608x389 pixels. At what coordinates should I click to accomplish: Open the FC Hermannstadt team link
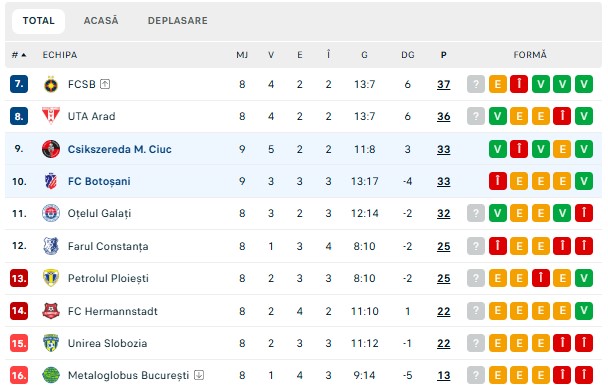point(112,311)
